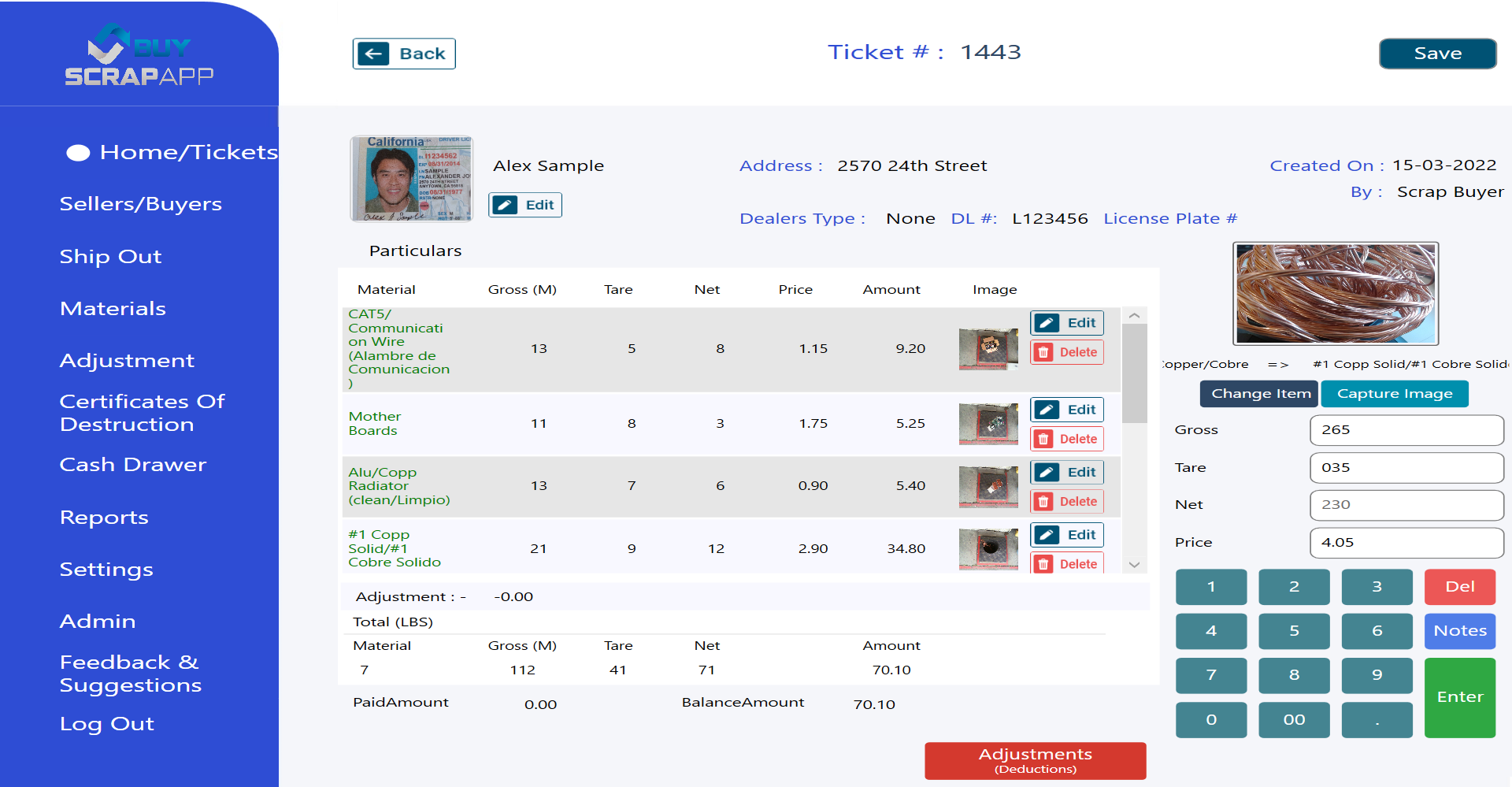Click trash Delete icon for CAT5 wire row

[1043, 352]
